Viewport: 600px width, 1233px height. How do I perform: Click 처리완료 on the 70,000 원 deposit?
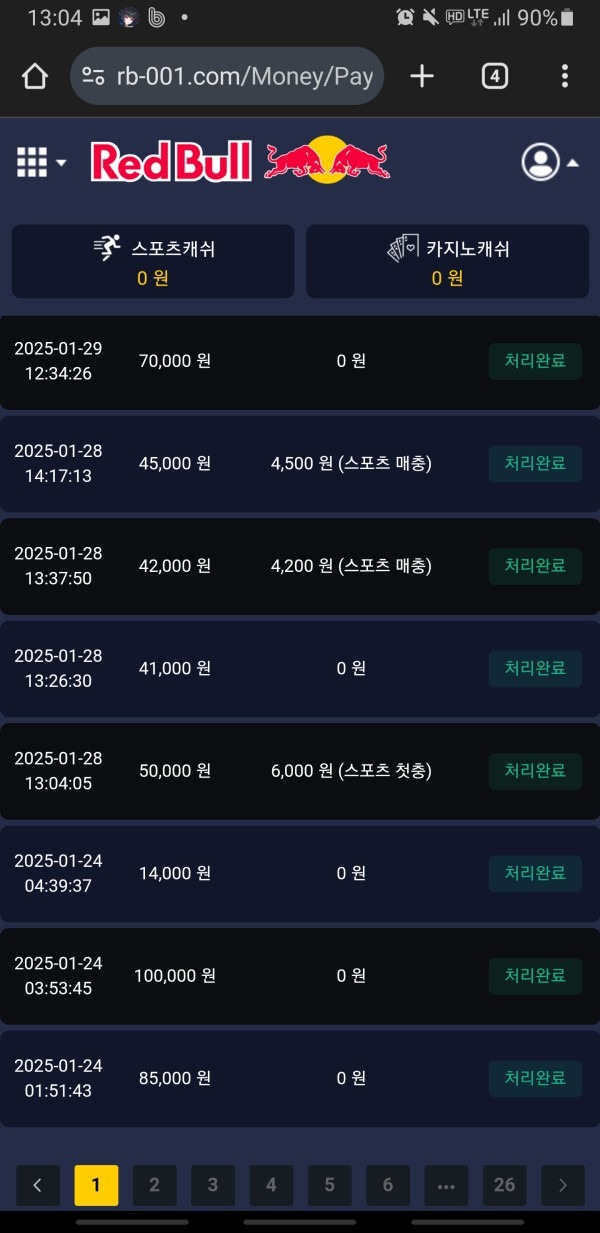click(x=535, y=361)
